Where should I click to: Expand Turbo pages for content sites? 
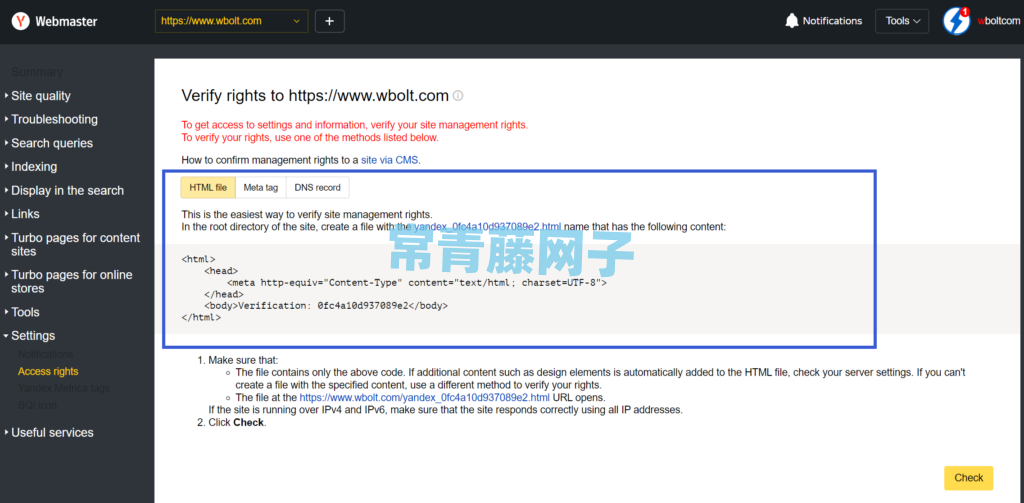point(75,244)
